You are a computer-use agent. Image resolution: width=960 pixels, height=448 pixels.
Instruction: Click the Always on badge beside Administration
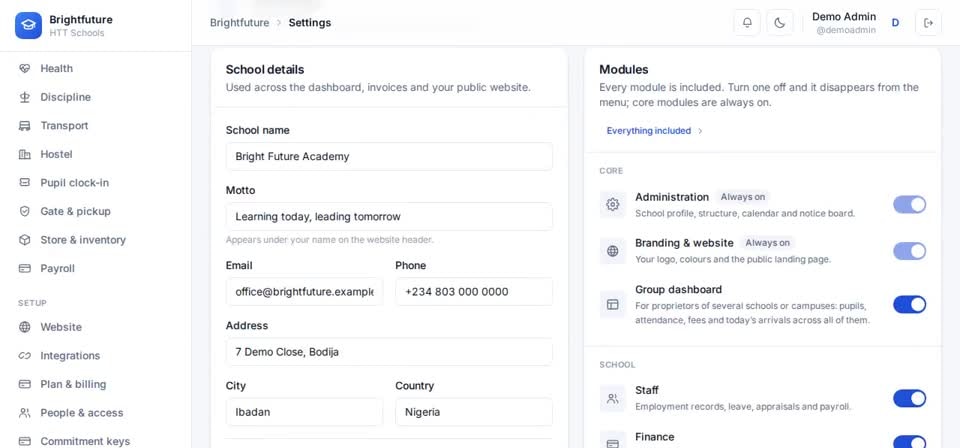click(743, 197)
